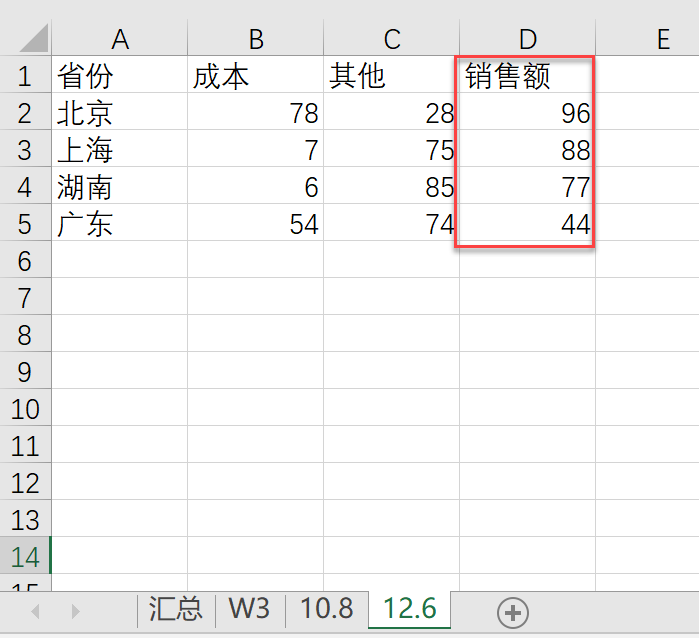699x638 pixels.
Task: Click cost value 54 for 广东
Action: (255, 223)
